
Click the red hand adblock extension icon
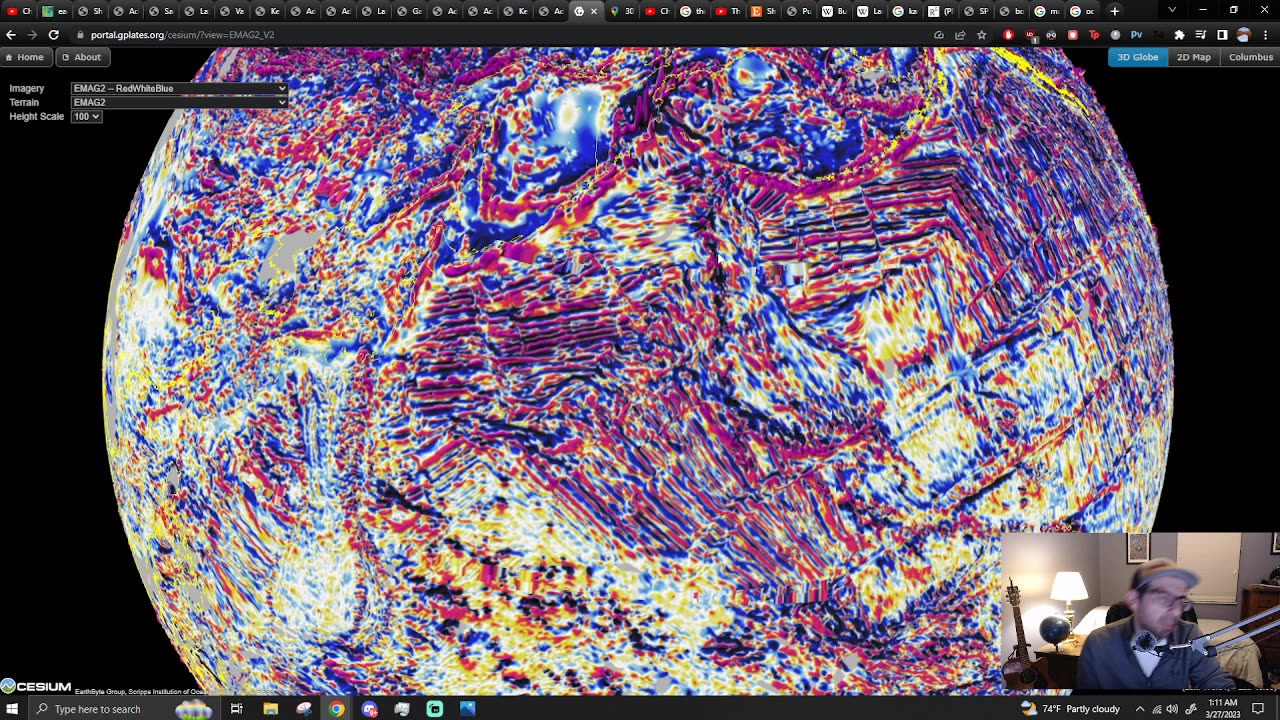tap(1008, 35)
